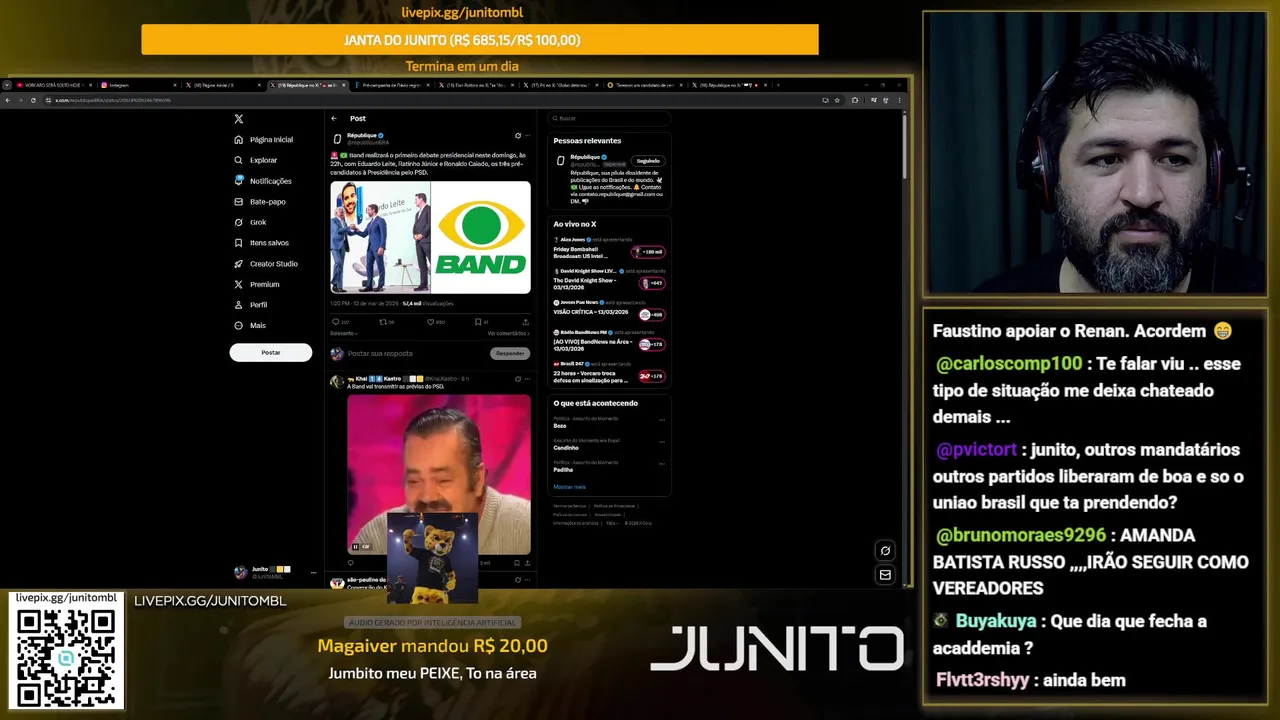Open Premium in the X sidebar
The width and height of the screenshot is (1280, 720).
coord(257,284)
